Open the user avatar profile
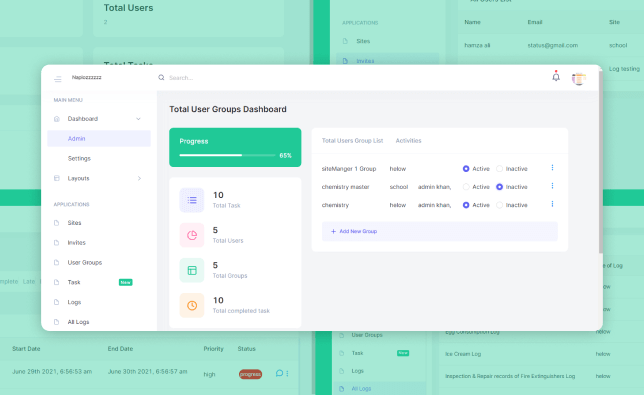644x395 pixels. (578, 78)
